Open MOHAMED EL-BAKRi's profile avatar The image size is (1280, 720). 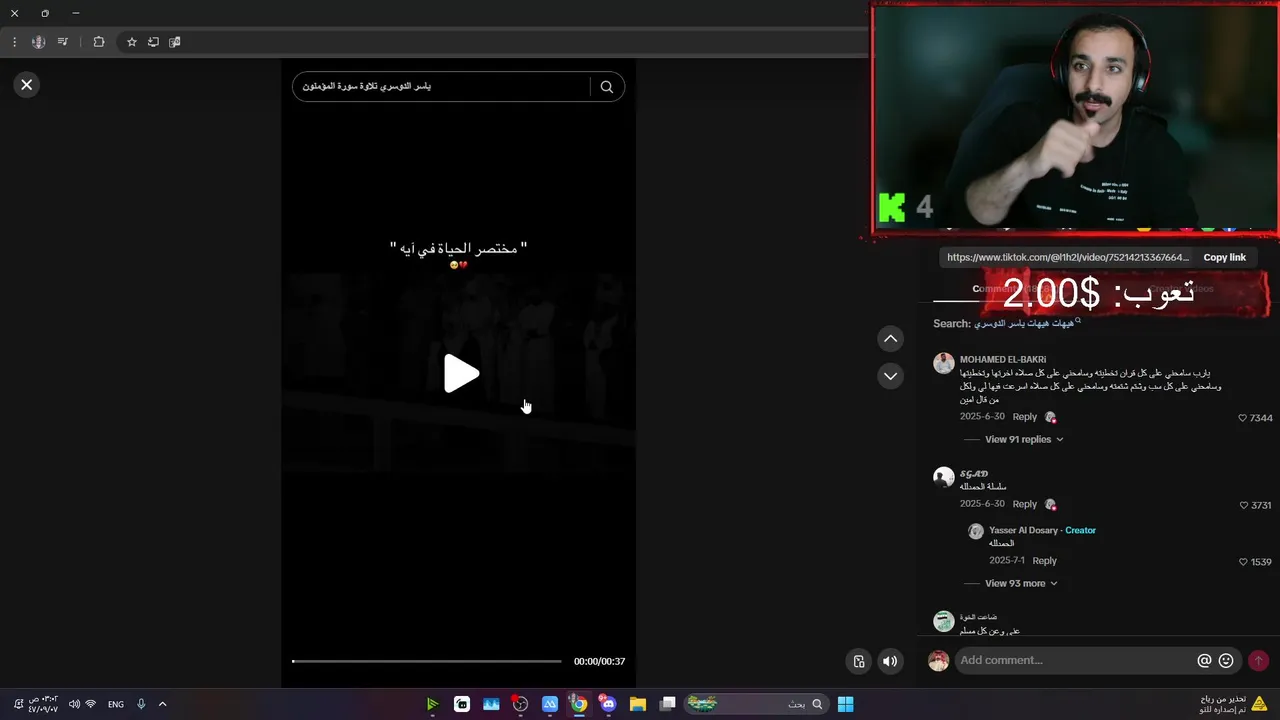tap(944, 363)
